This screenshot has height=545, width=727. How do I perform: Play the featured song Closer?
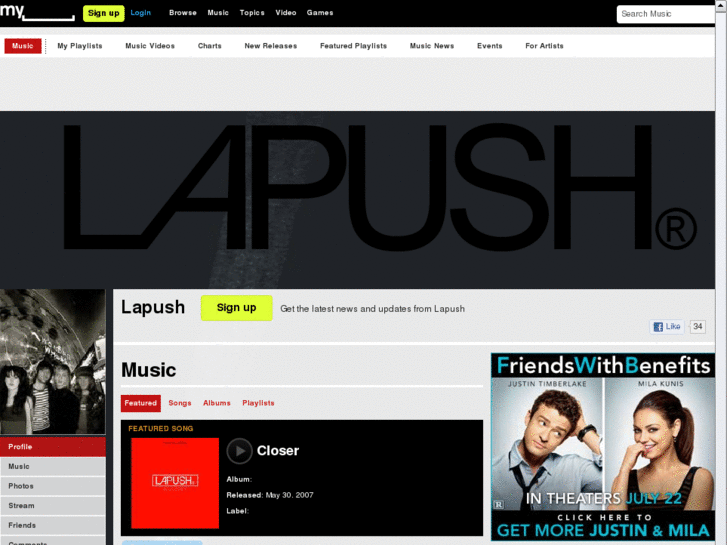point(239,451)
